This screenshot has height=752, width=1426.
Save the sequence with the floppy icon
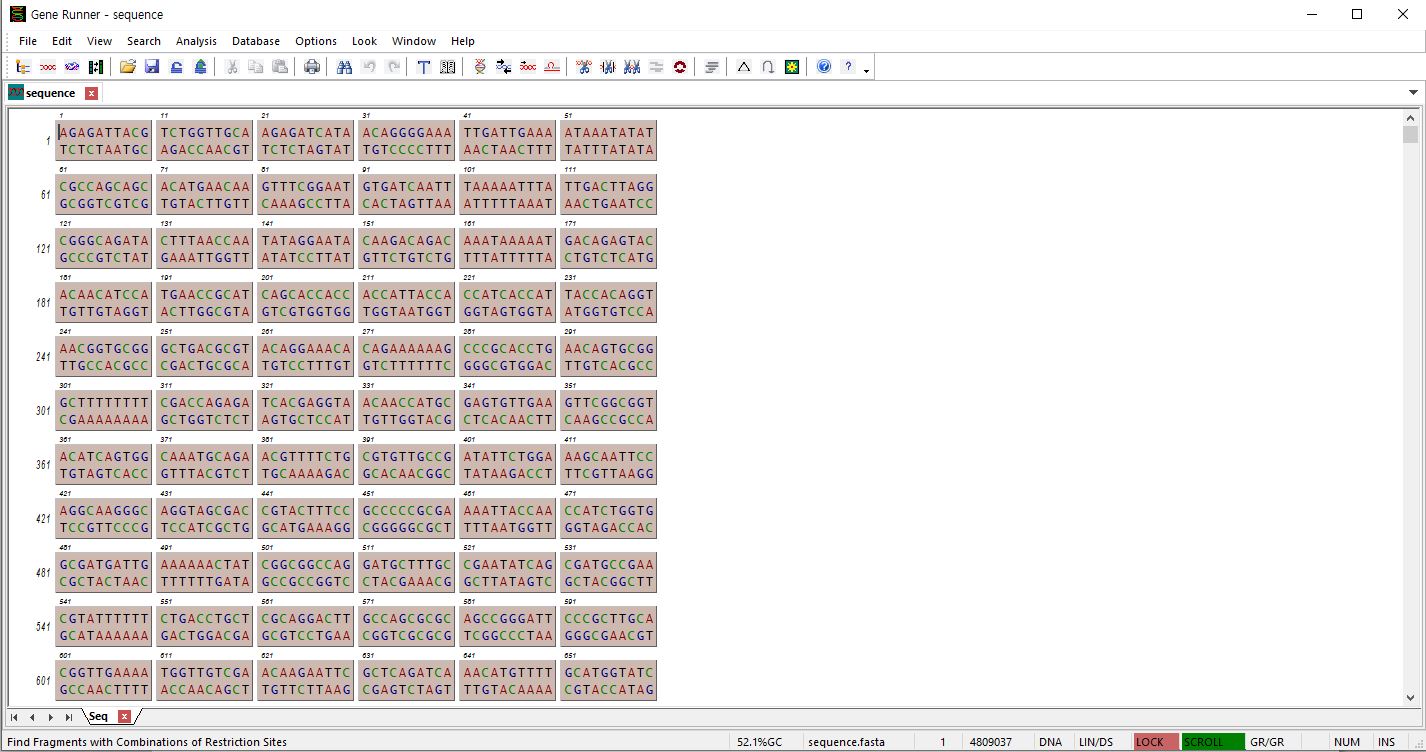pos(152,67)
